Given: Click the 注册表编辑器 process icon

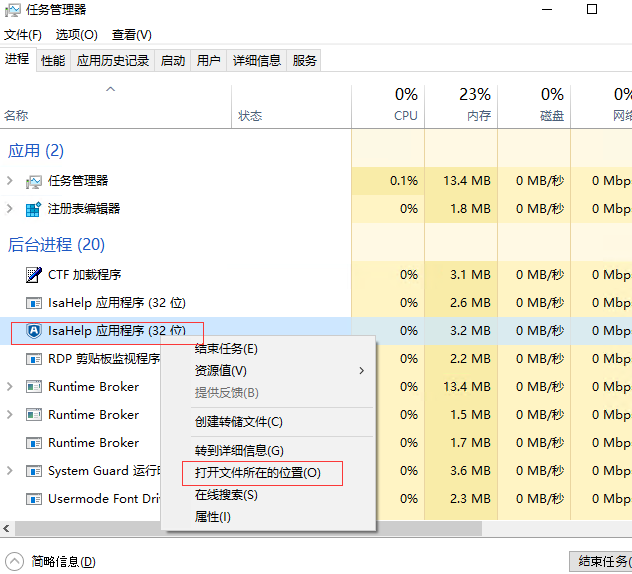Looking at the screenshot, I should 33,209.
